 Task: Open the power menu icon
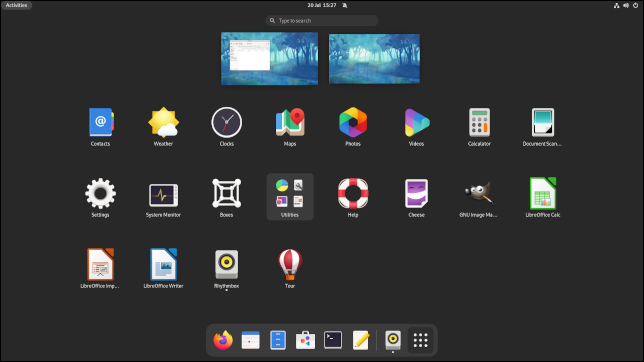click(x=635, y=5)
